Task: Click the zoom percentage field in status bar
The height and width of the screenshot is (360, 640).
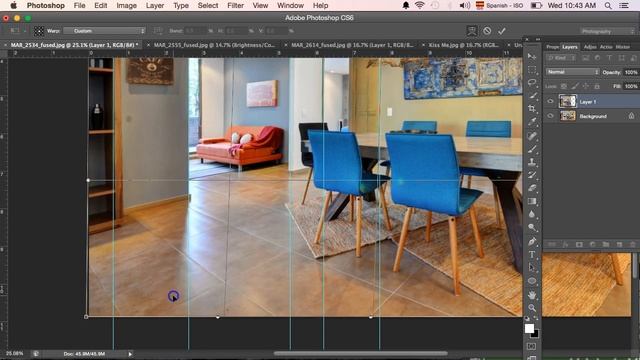Action: 15,353
